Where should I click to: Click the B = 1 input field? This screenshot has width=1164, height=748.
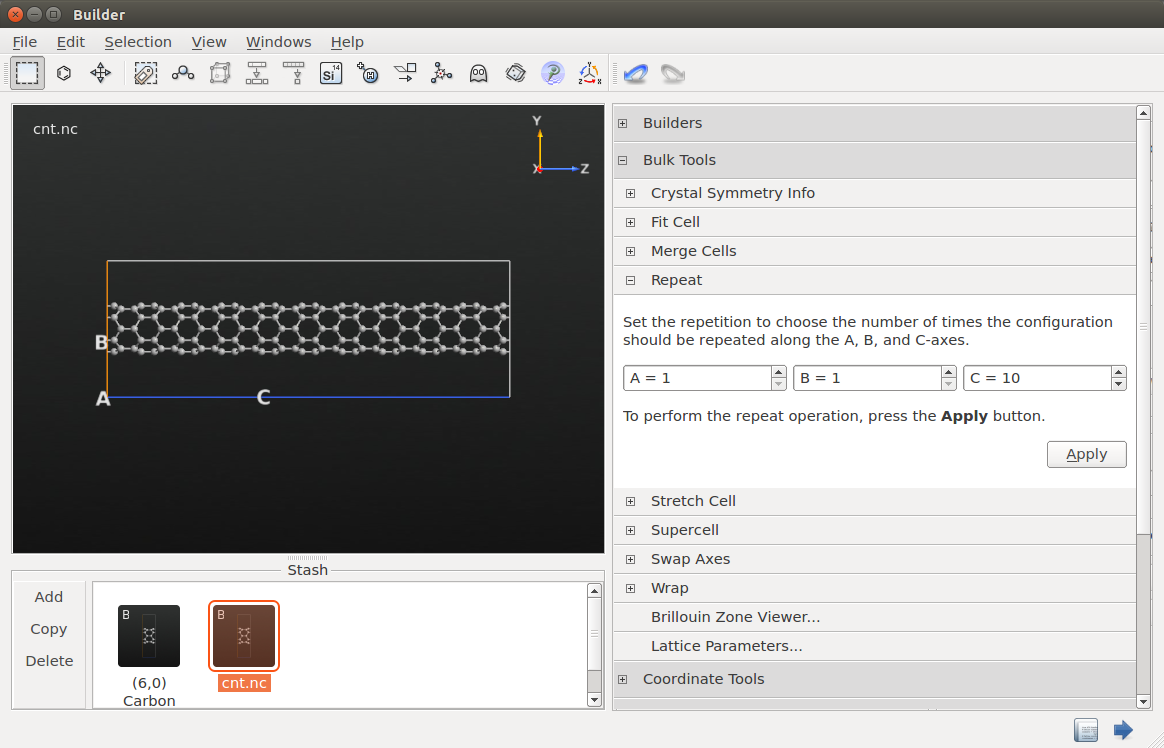(868, 378)
